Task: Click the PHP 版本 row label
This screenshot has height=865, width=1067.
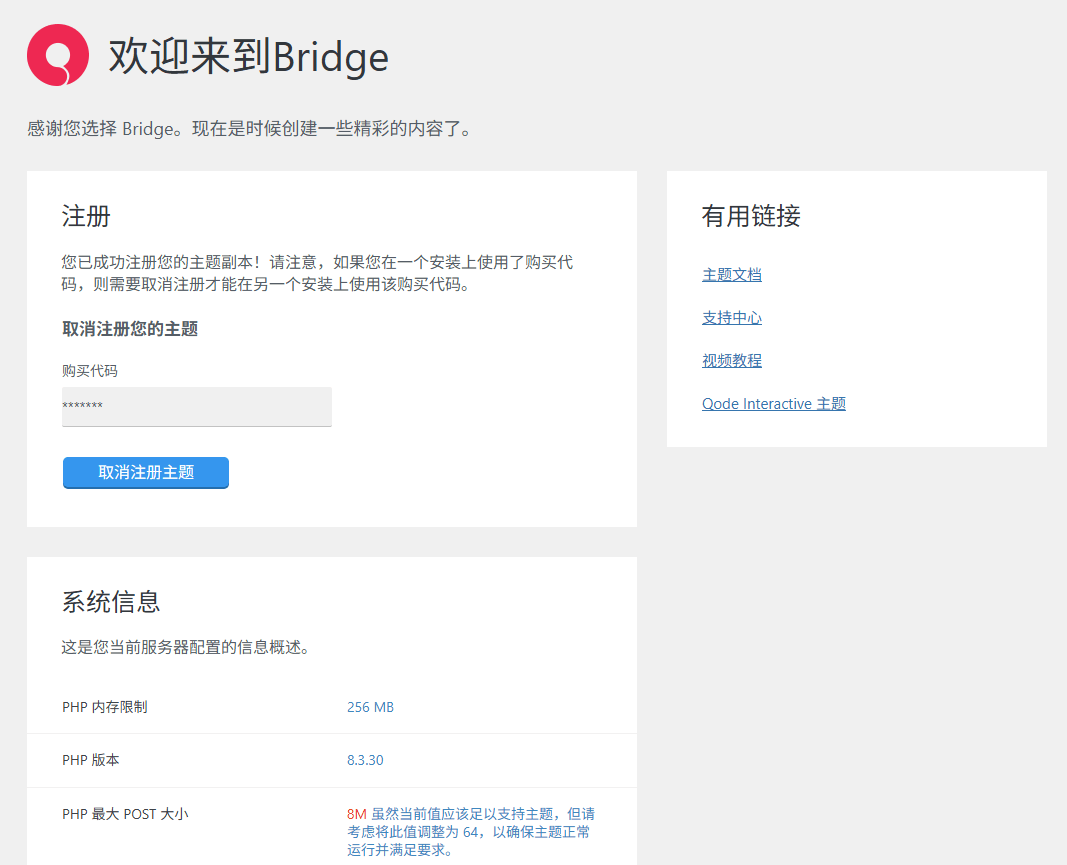Action: (91, 760)
